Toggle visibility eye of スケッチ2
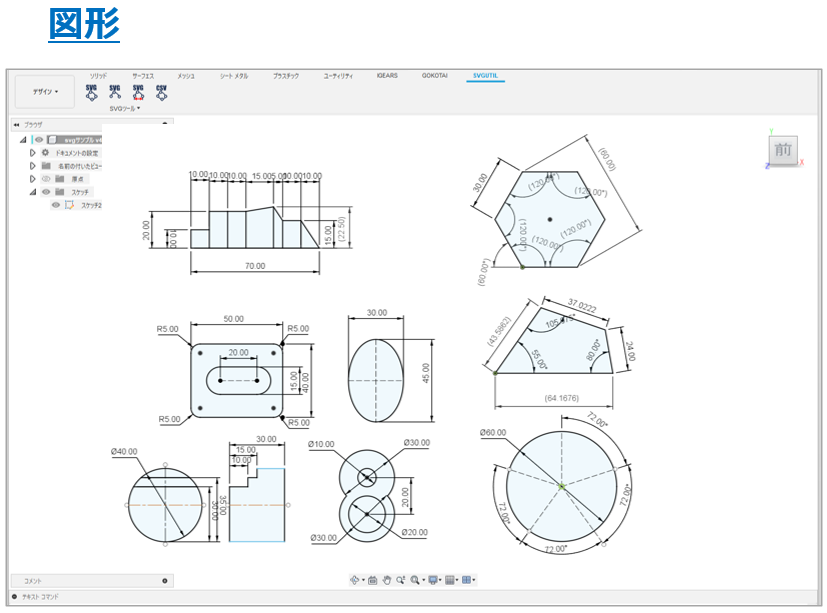827x613 pixels. coord(56,205)
